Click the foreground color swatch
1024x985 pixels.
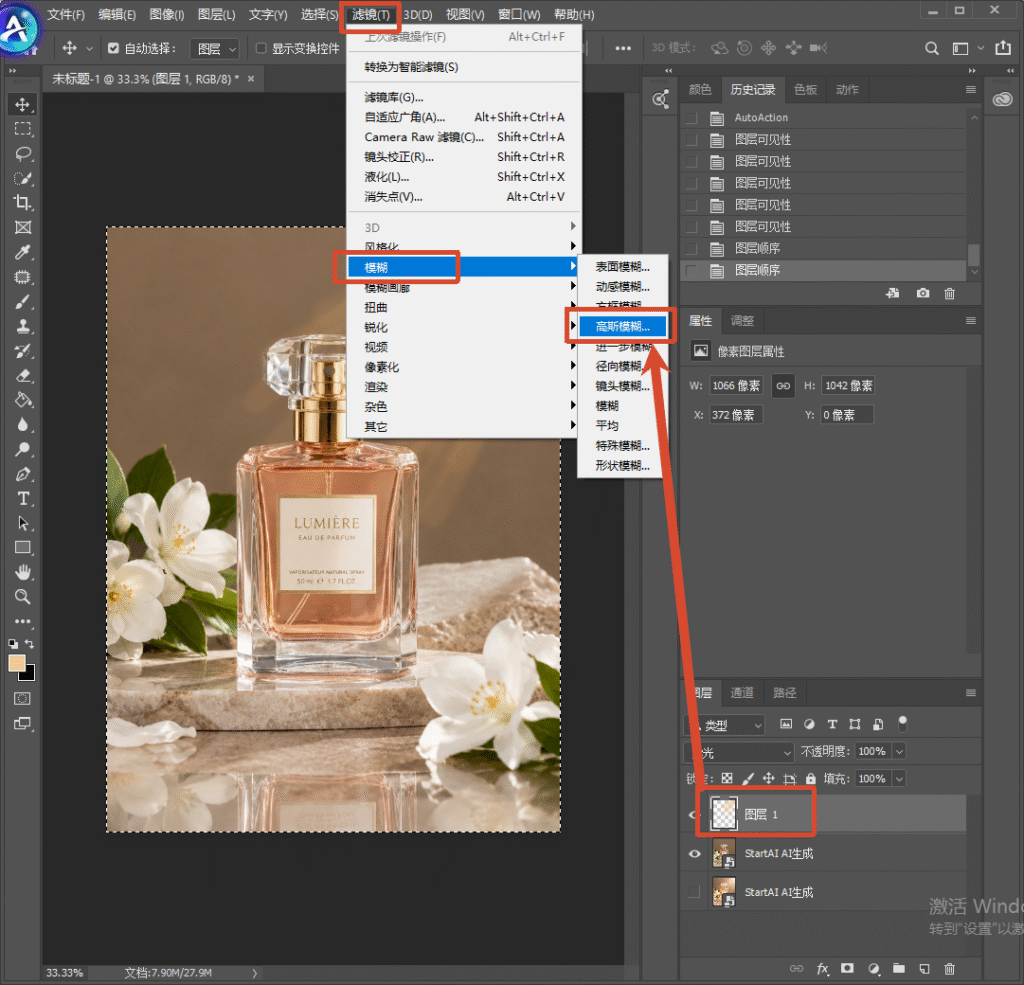coord(16,664)
